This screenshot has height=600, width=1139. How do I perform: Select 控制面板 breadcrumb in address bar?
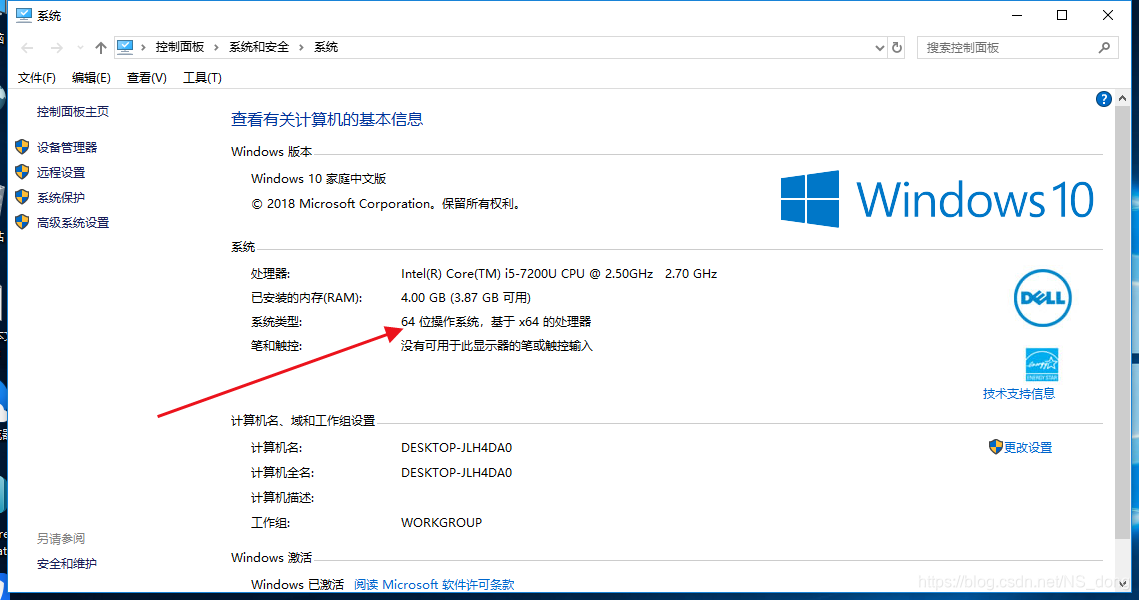tap(179, 47)
